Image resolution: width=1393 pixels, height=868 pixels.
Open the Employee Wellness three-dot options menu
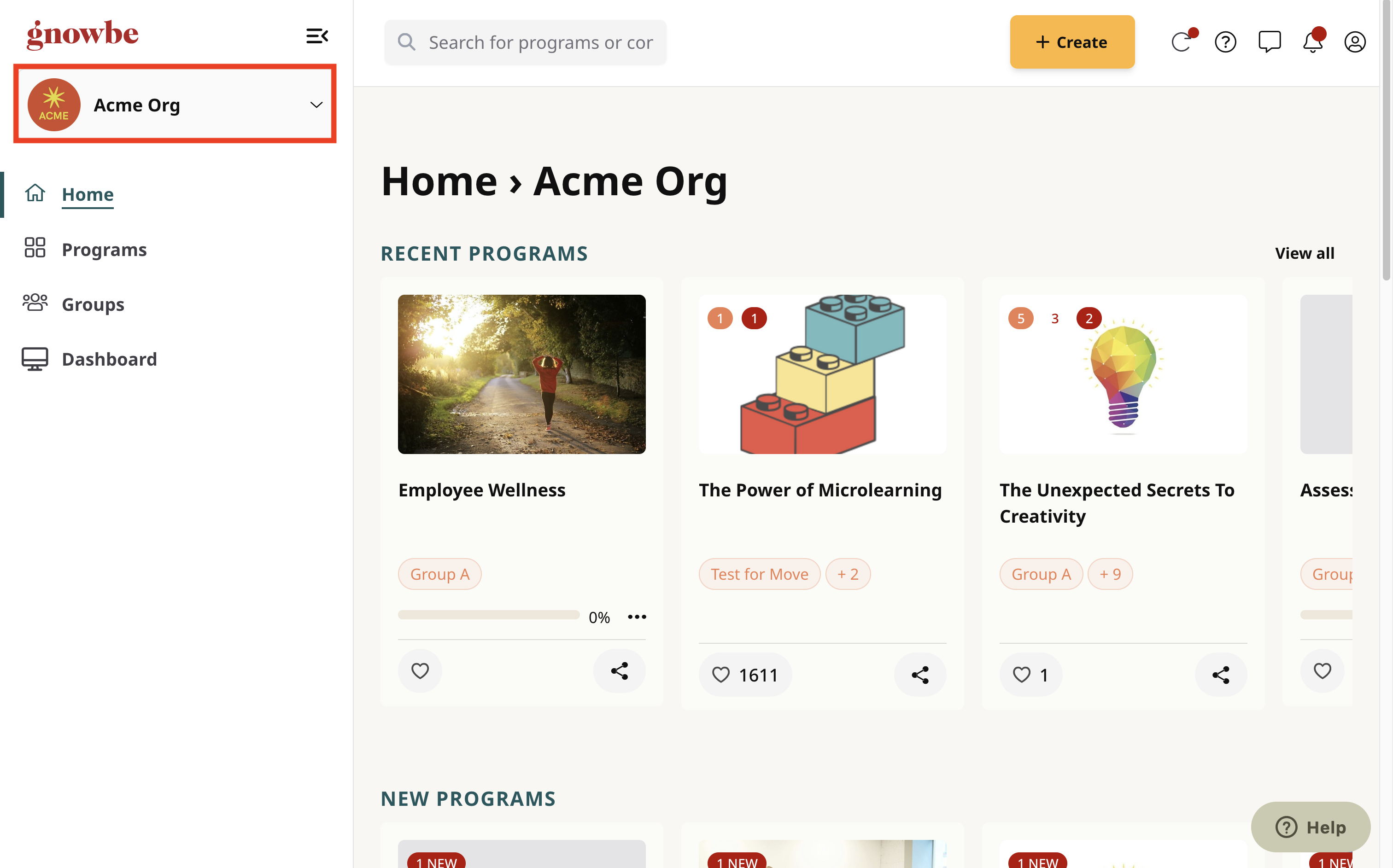click(637, 616)
